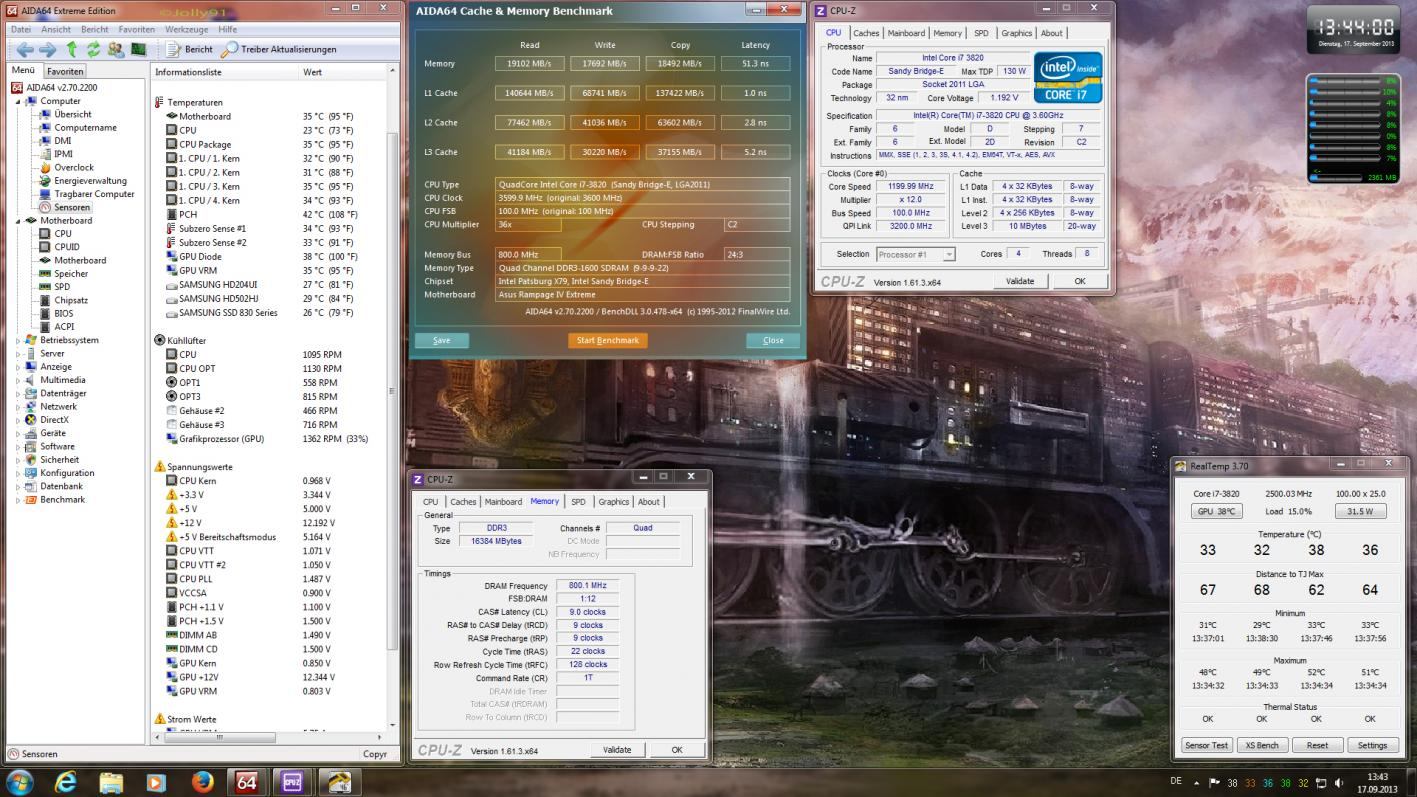Open the Windows Start menu
Screen dimensions: 1417x797
click(20, 782)
